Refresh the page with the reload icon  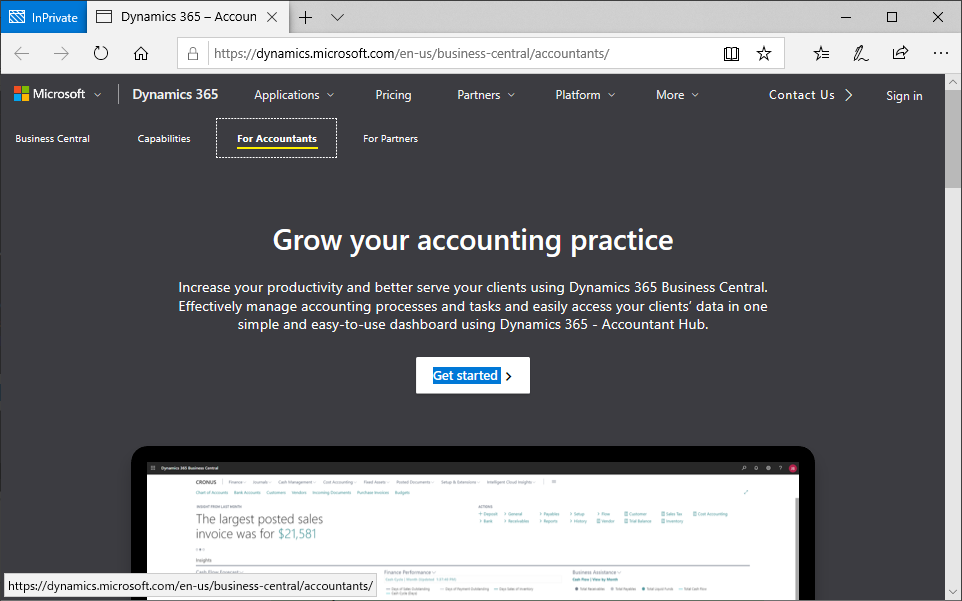pos(101,54)
